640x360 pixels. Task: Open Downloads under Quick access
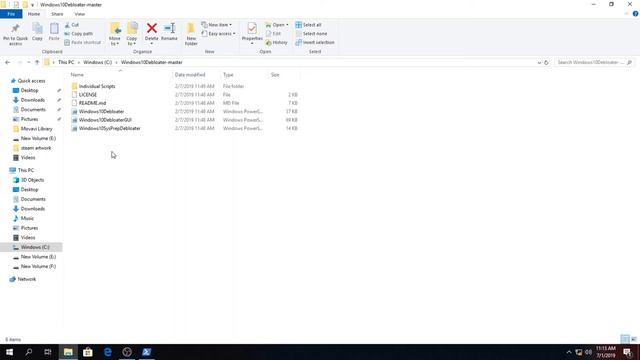tap(33, 100)
